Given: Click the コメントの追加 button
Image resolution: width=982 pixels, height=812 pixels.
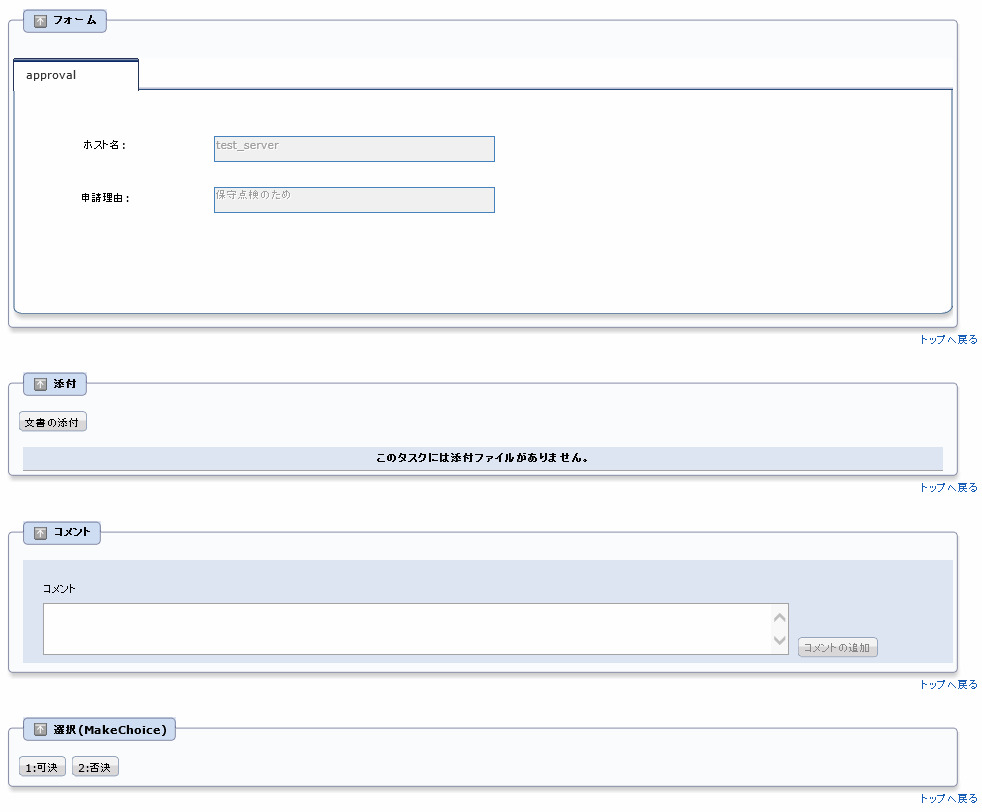Looking at the screenshot, I should tap(837, 647).
